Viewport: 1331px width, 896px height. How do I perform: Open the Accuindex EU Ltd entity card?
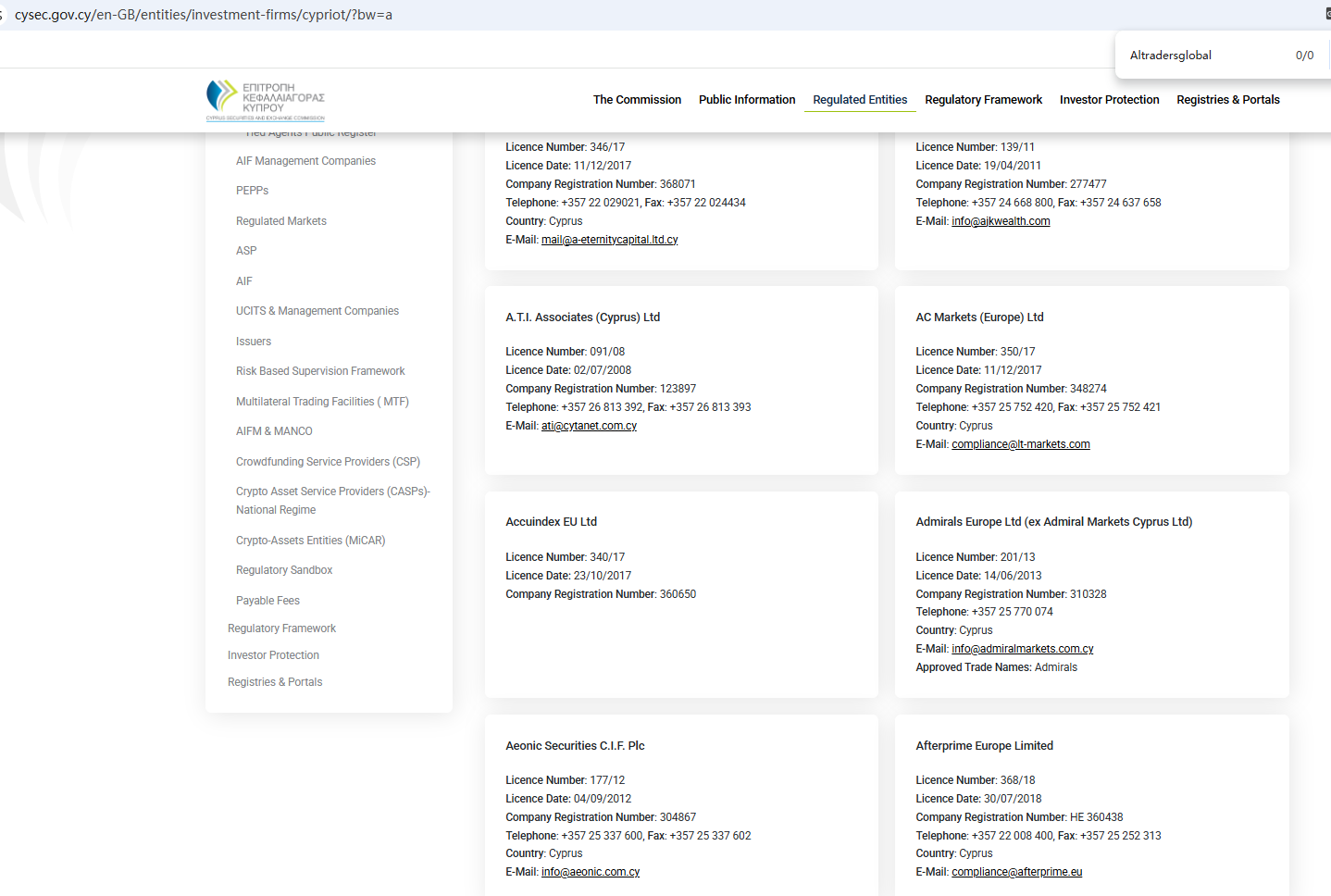551,522
